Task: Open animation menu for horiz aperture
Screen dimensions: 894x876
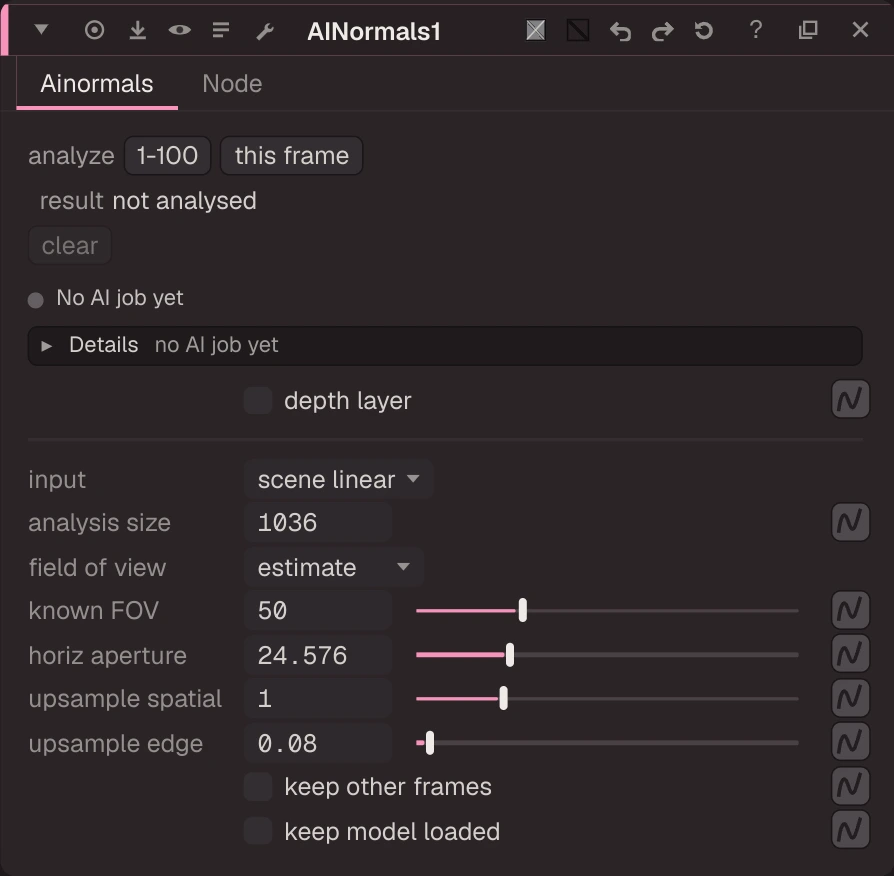Action: 850,654
